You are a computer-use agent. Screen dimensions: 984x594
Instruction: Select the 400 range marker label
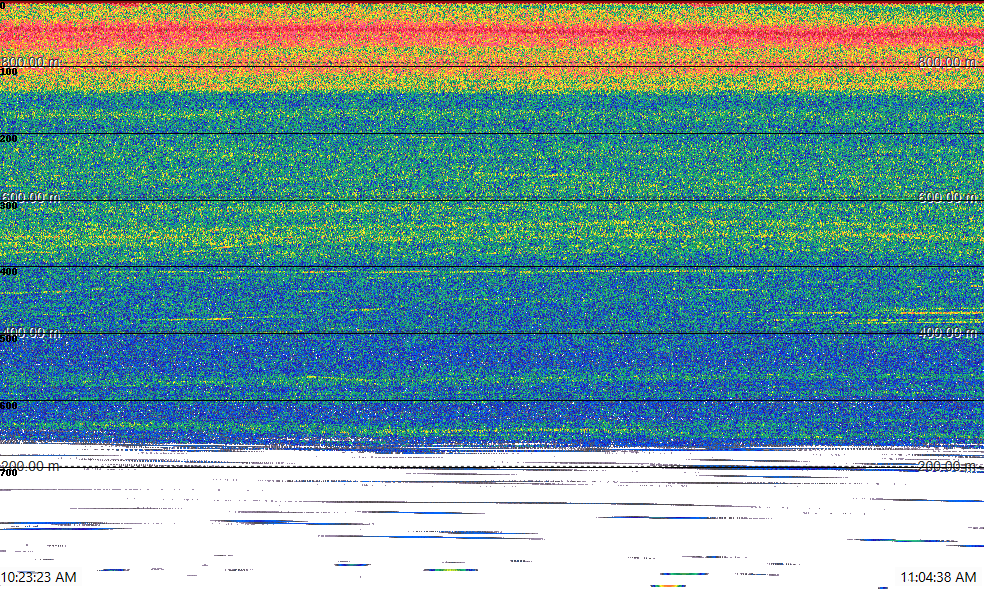pyautogui.click(x=9, y=272)
